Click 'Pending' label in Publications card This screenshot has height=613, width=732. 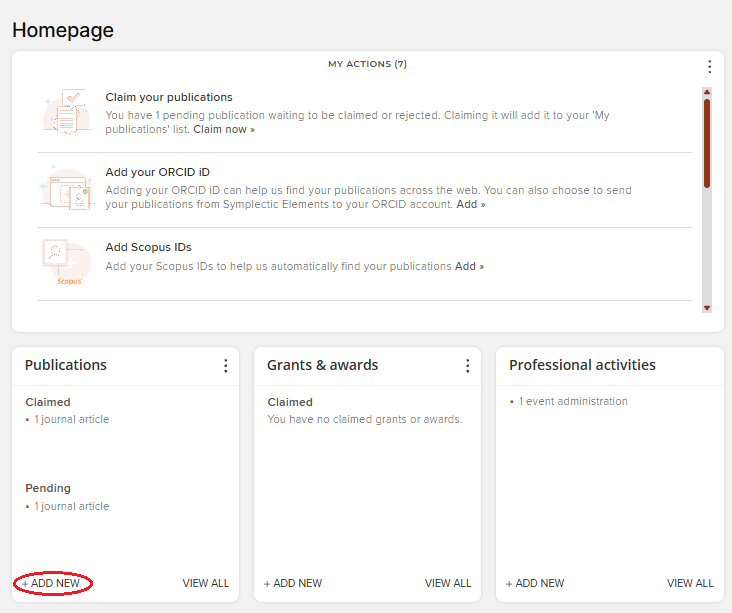(x=48, y=488)
